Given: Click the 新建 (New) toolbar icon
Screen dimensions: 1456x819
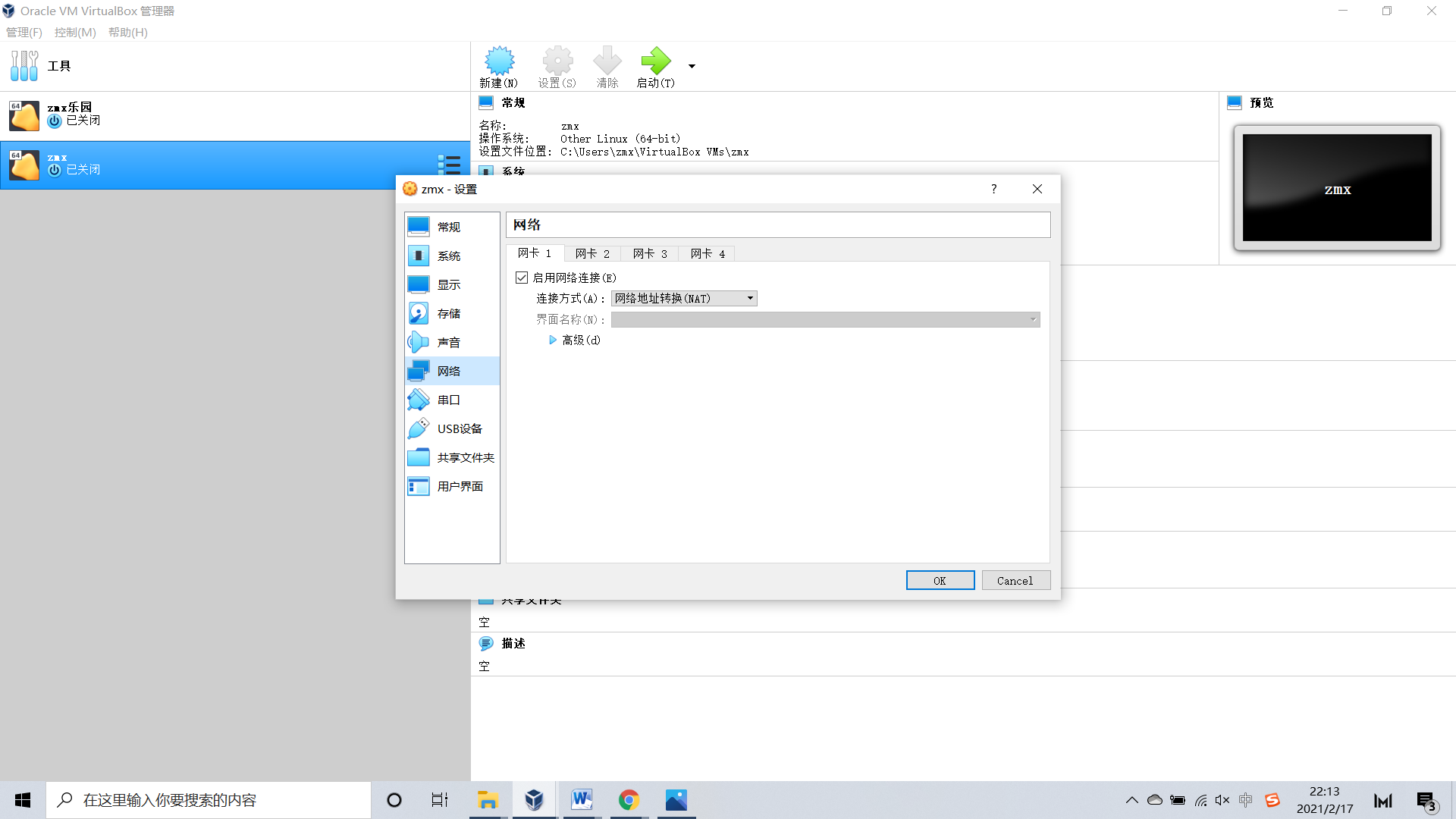Looking at the screenshot, I should pyautogui.click(x=499, y=61).
